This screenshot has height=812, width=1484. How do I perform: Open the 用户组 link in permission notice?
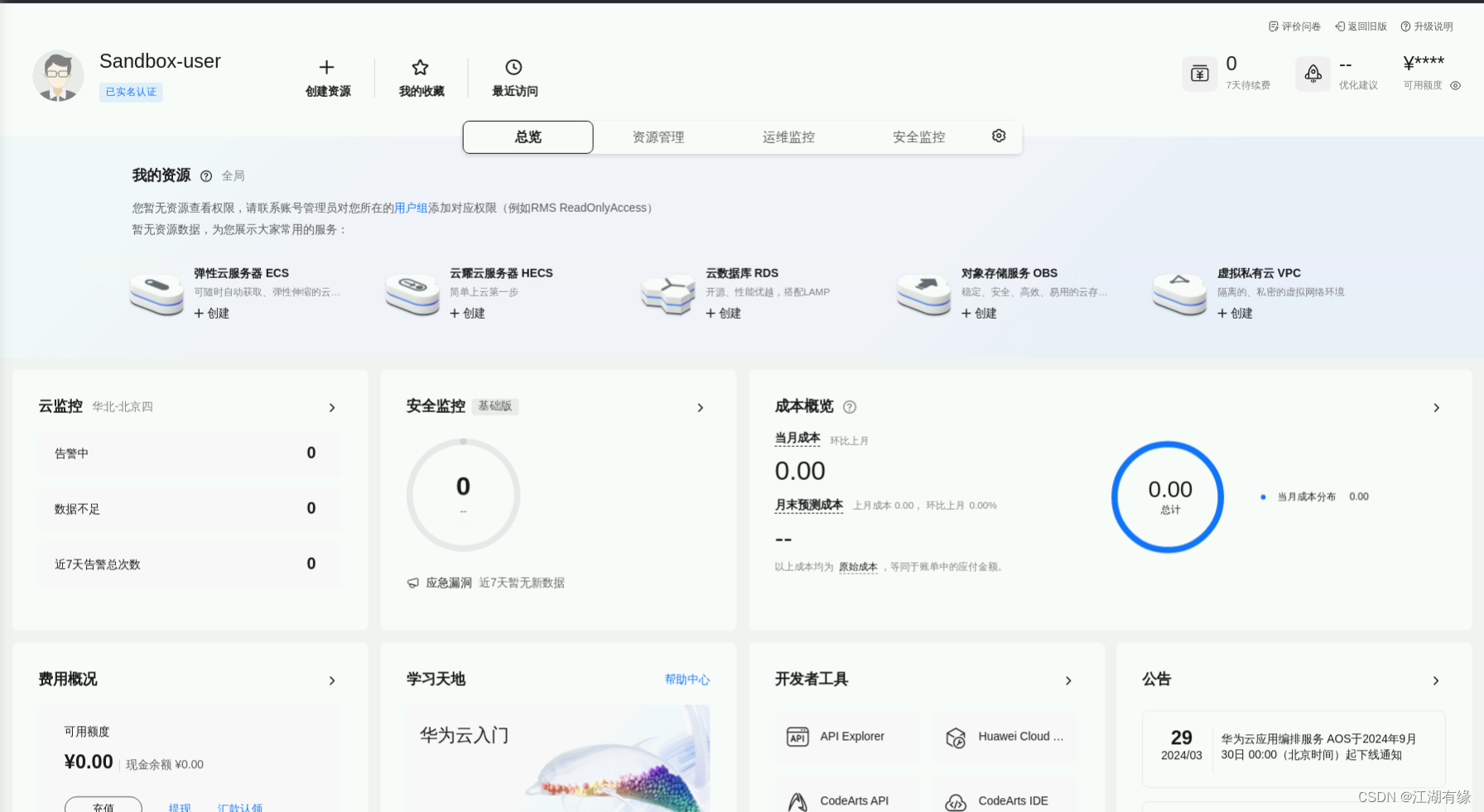click(411, 208)
